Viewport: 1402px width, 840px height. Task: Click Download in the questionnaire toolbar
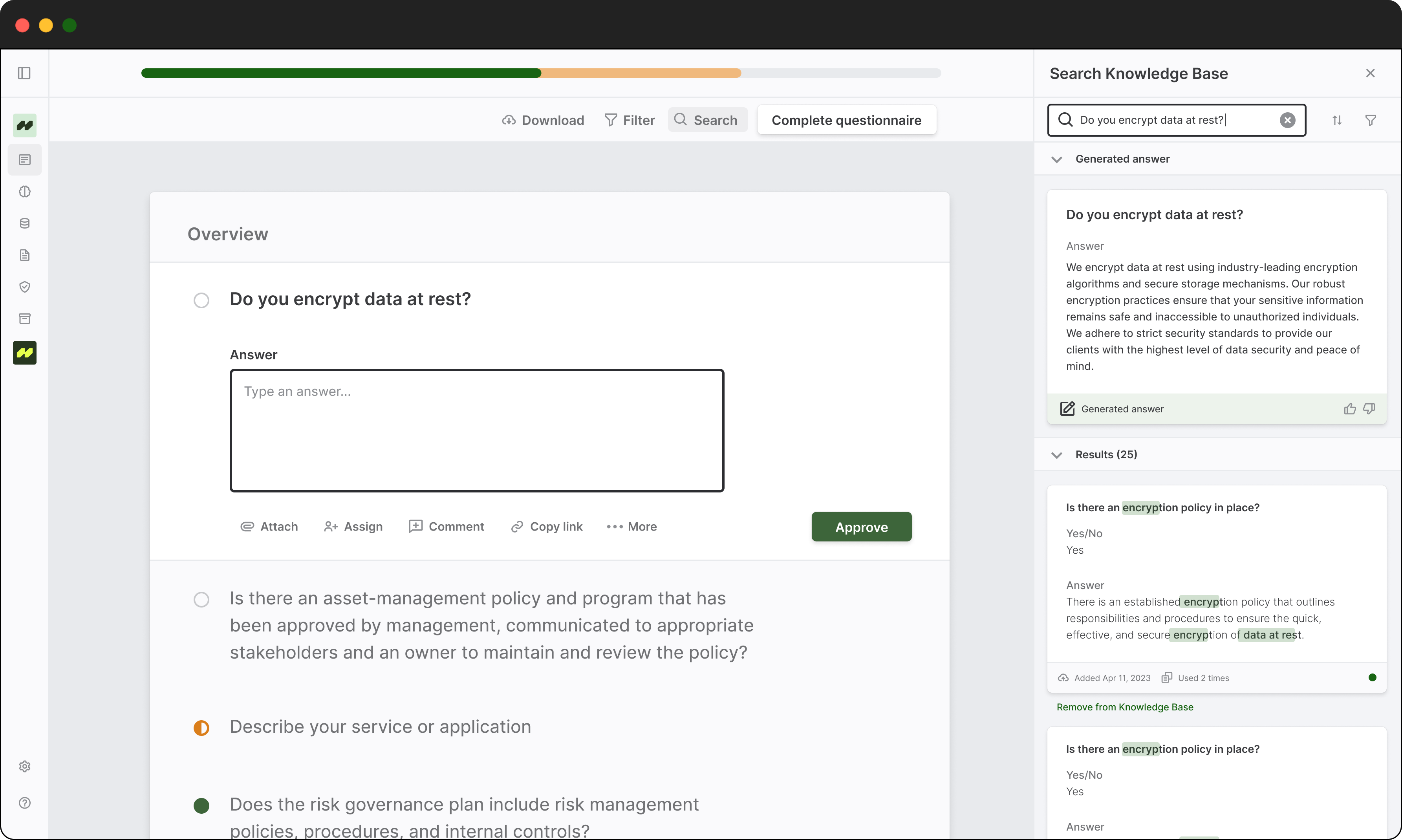tap(543, 120)
